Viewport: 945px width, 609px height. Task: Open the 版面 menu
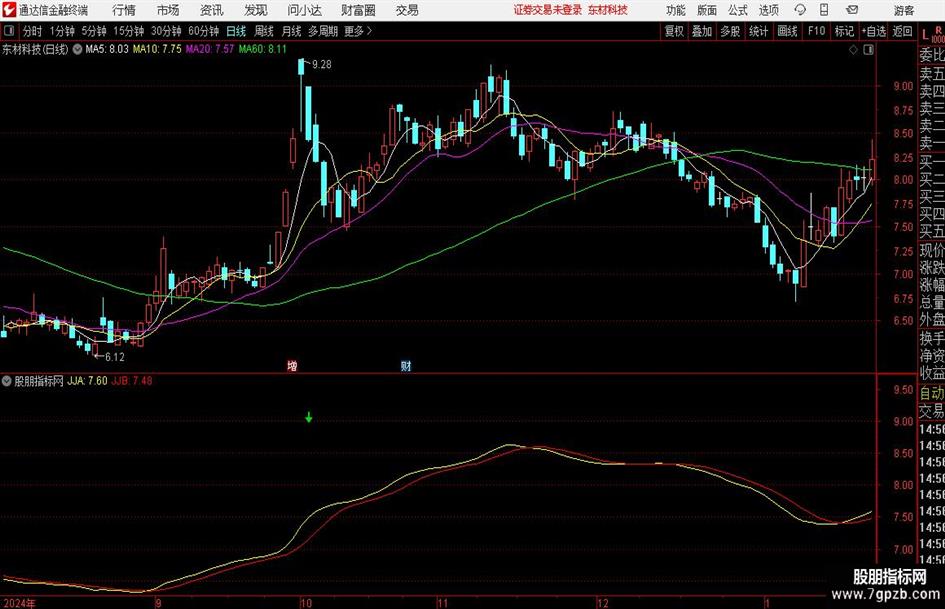tap(707, 10)
